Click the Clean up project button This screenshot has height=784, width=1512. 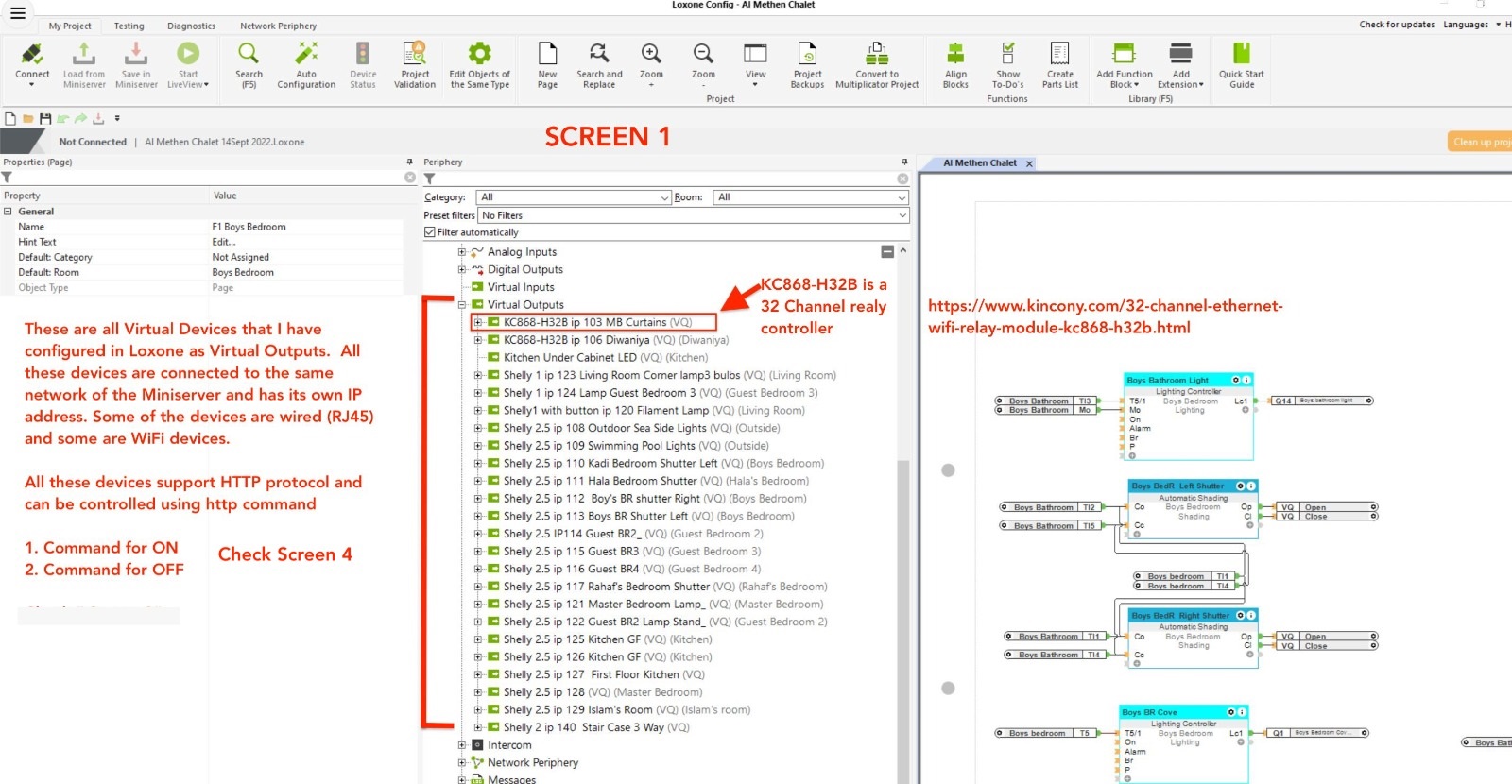1481,142
